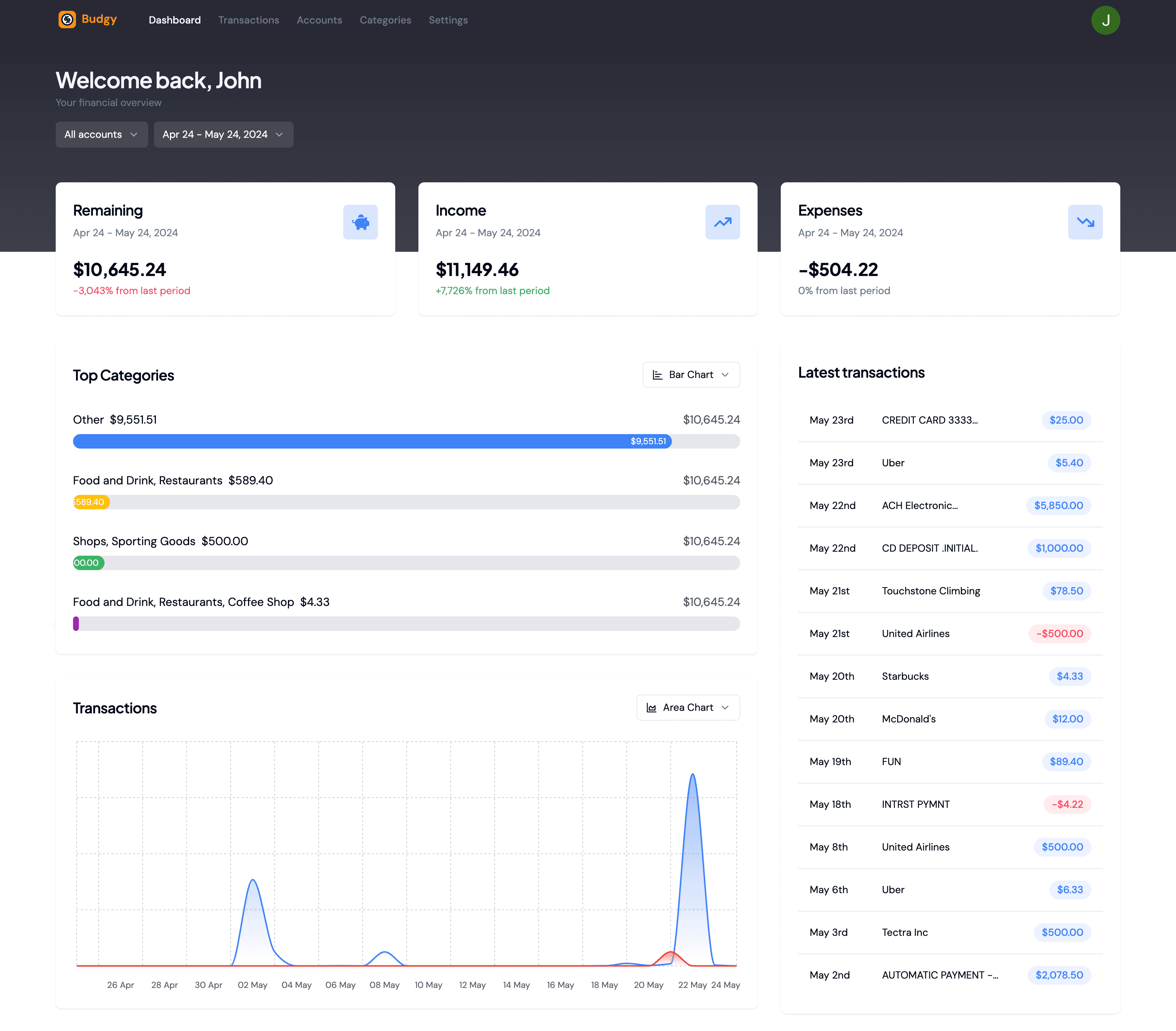Click the Expenses total -$504.22
The image size is (1176, 1031).
pos(838,269)
